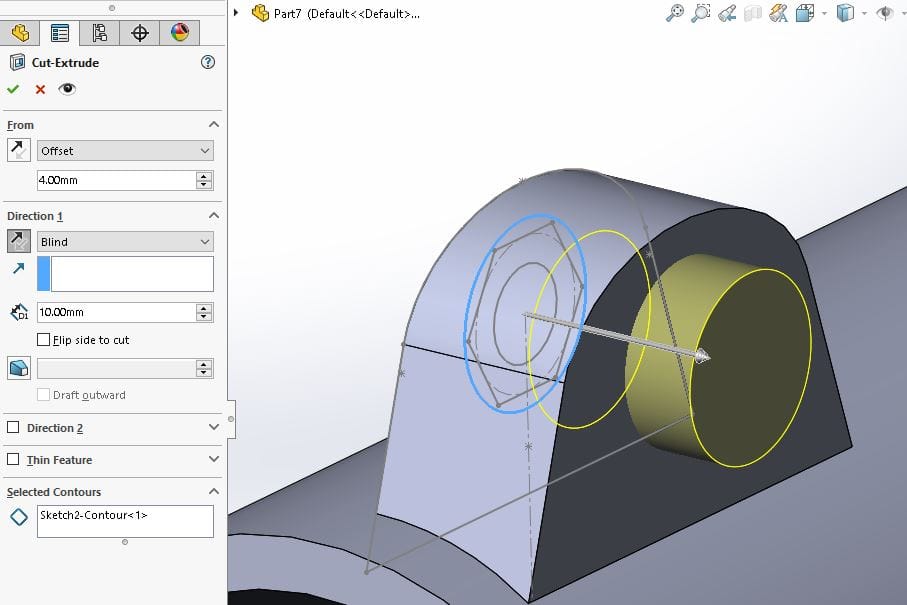The image size is (907, 605).
Task: Cancel Cut-Extrude with the red X
Action: [40, 89]
